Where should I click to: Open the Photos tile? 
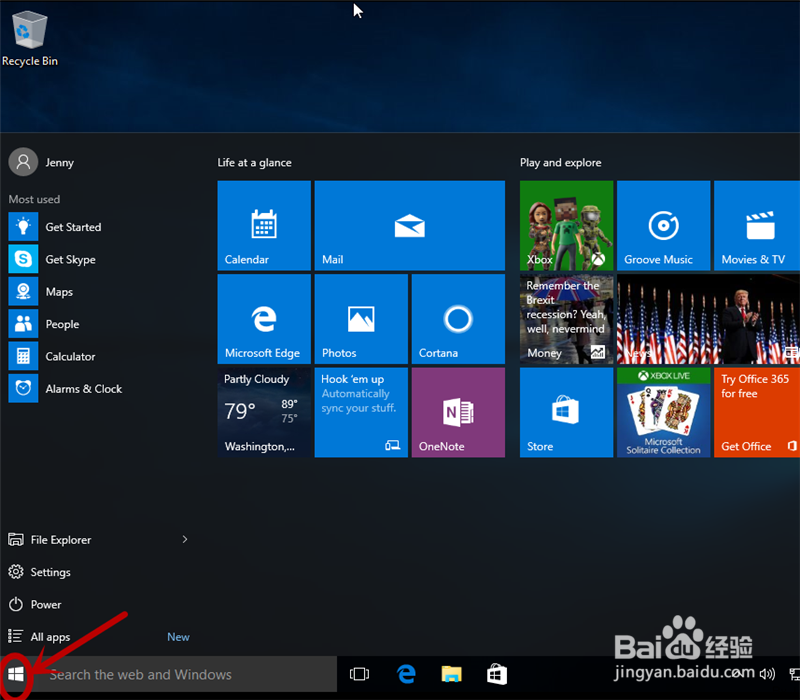[x=361, y=319]
